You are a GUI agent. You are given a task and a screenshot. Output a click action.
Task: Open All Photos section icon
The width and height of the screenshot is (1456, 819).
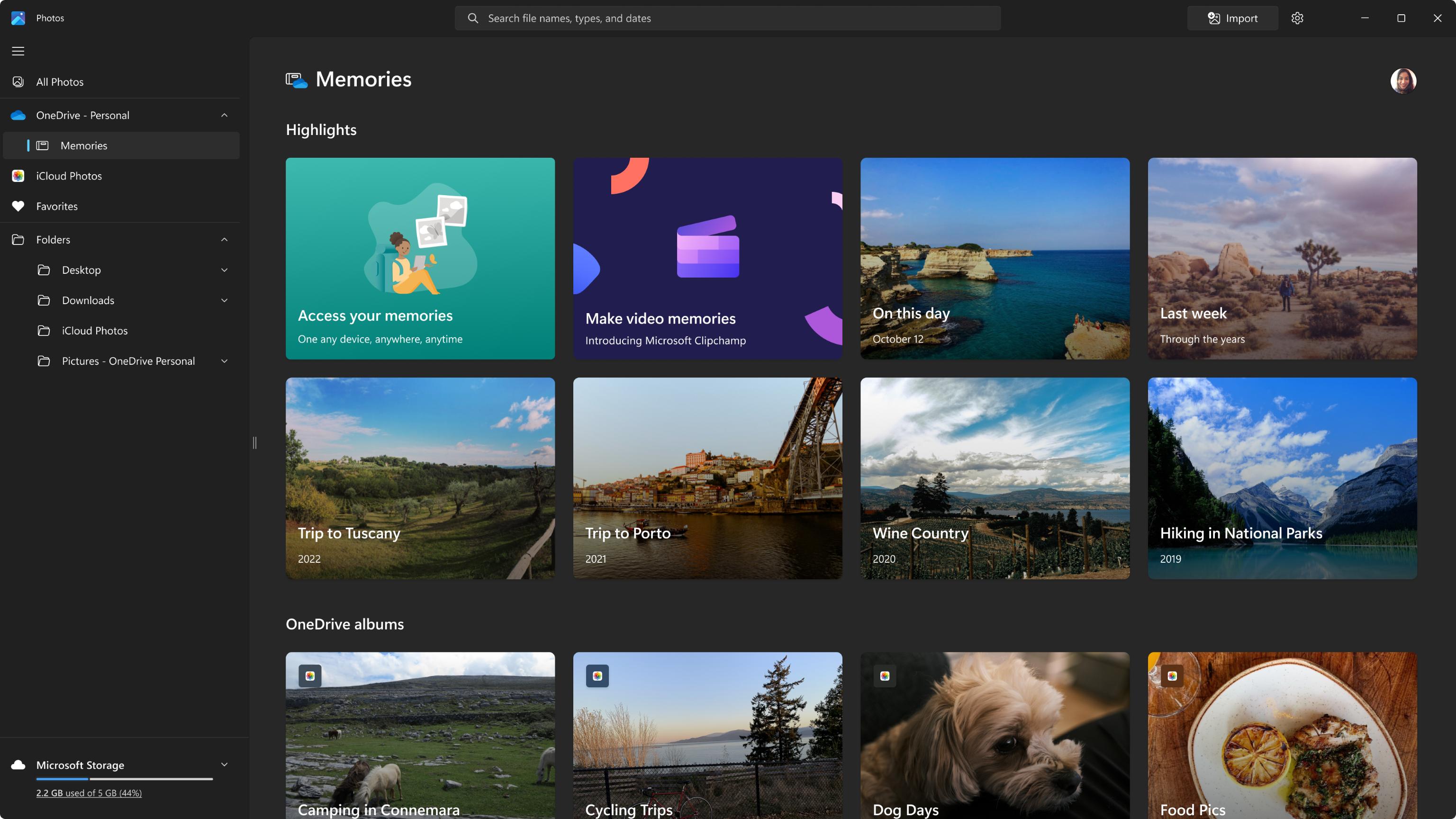click(18, 82)
